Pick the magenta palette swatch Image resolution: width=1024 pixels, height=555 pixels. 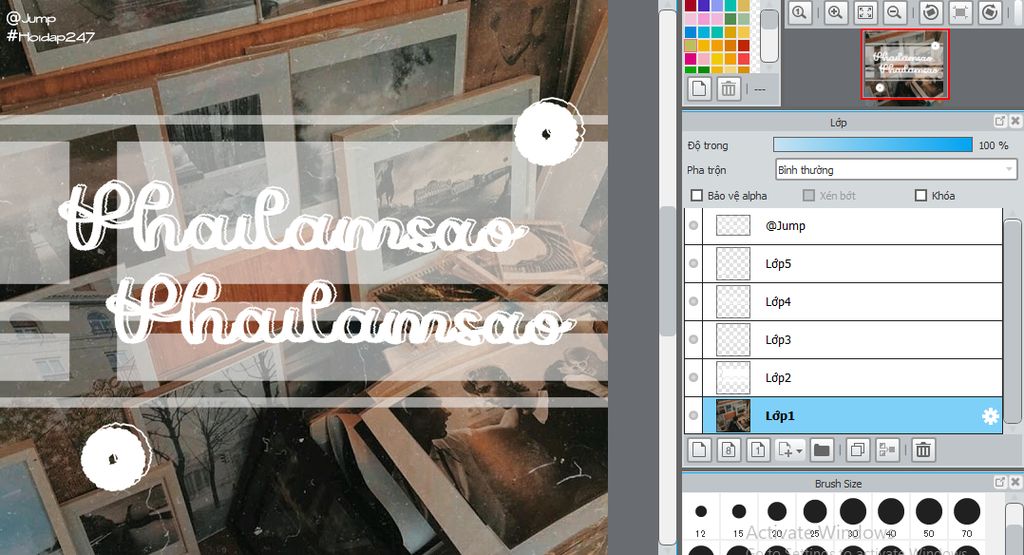pyautogui.click(x=691, y=59)
